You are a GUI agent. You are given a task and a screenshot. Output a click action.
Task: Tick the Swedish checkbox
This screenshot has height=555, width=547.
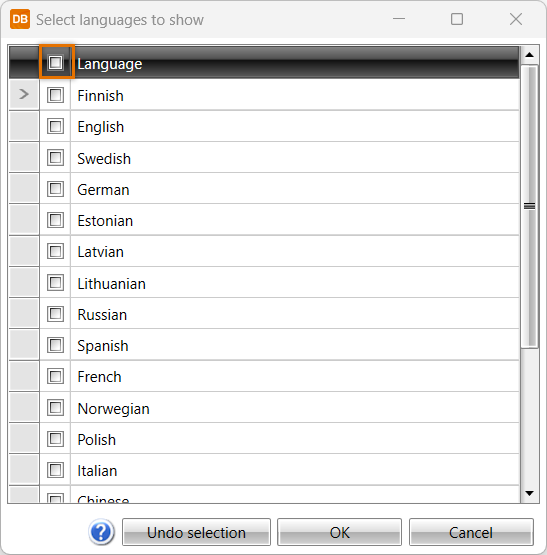point(56,158)
